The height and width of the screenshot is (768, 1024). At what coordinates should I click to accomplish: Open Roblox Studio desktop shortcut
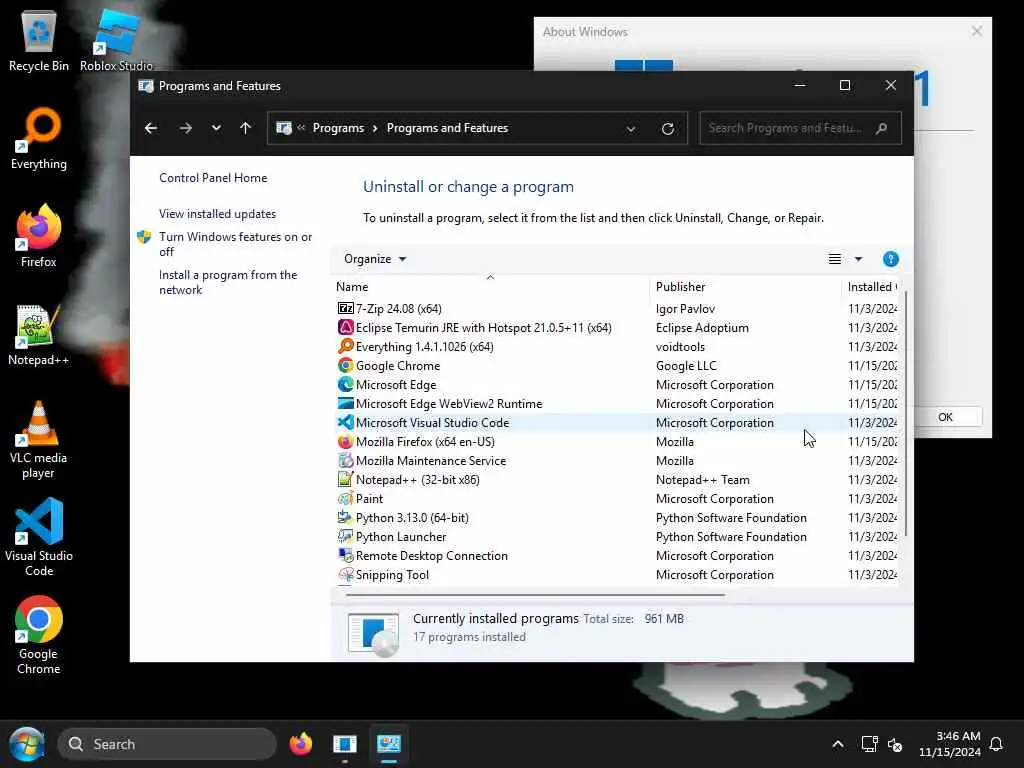[x=116, y=40]
